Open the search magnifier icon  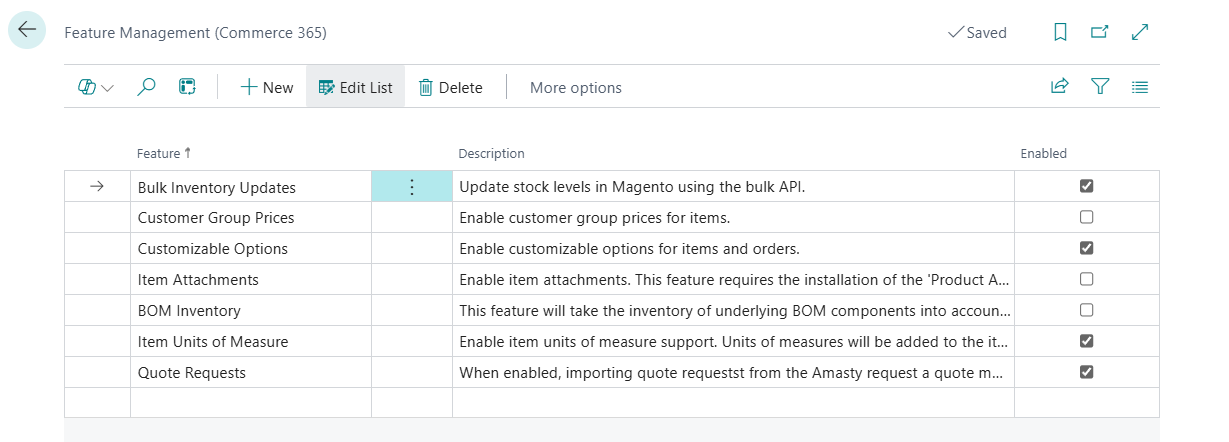[x=146, y=87]
